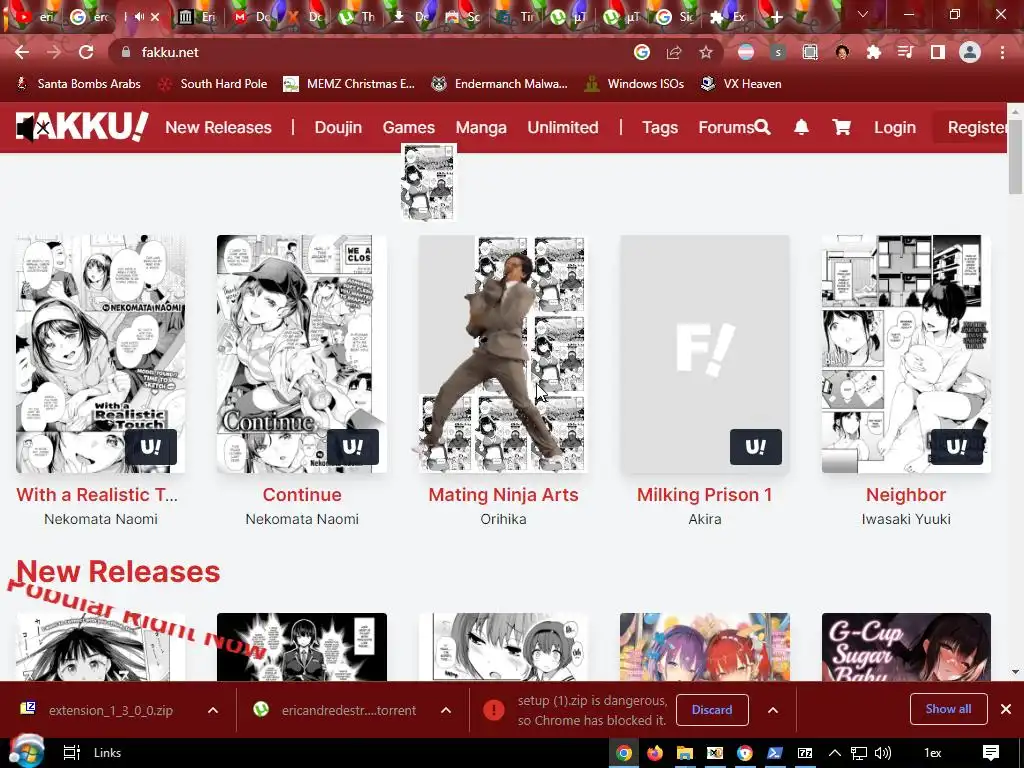The height and width of the screenshot is (768, 1024).
Task: Open the MEMZ Christmas bookmark
Action: coord(349,84)
